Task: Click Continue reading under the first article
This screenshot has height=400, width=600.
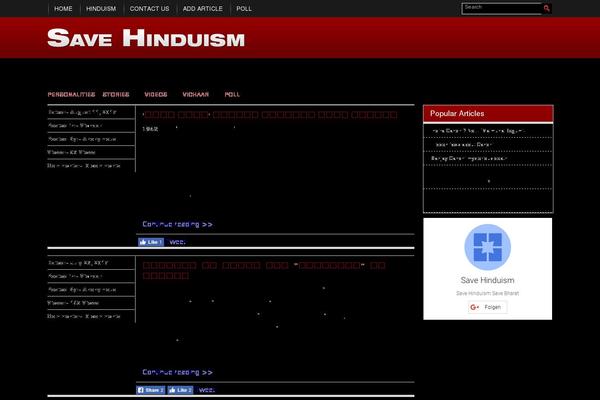Action: pyautogui.click(x=177, y=224)
